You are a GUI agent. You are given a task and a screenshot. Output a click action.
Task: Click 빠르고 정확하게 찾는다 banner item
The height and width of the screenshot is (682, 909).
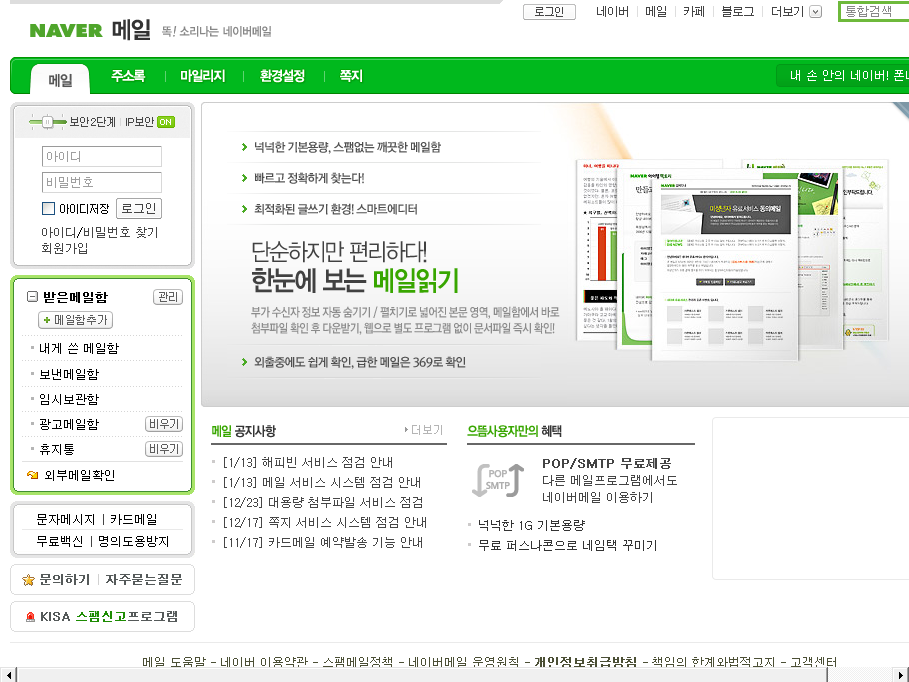(x=308, y=178)
